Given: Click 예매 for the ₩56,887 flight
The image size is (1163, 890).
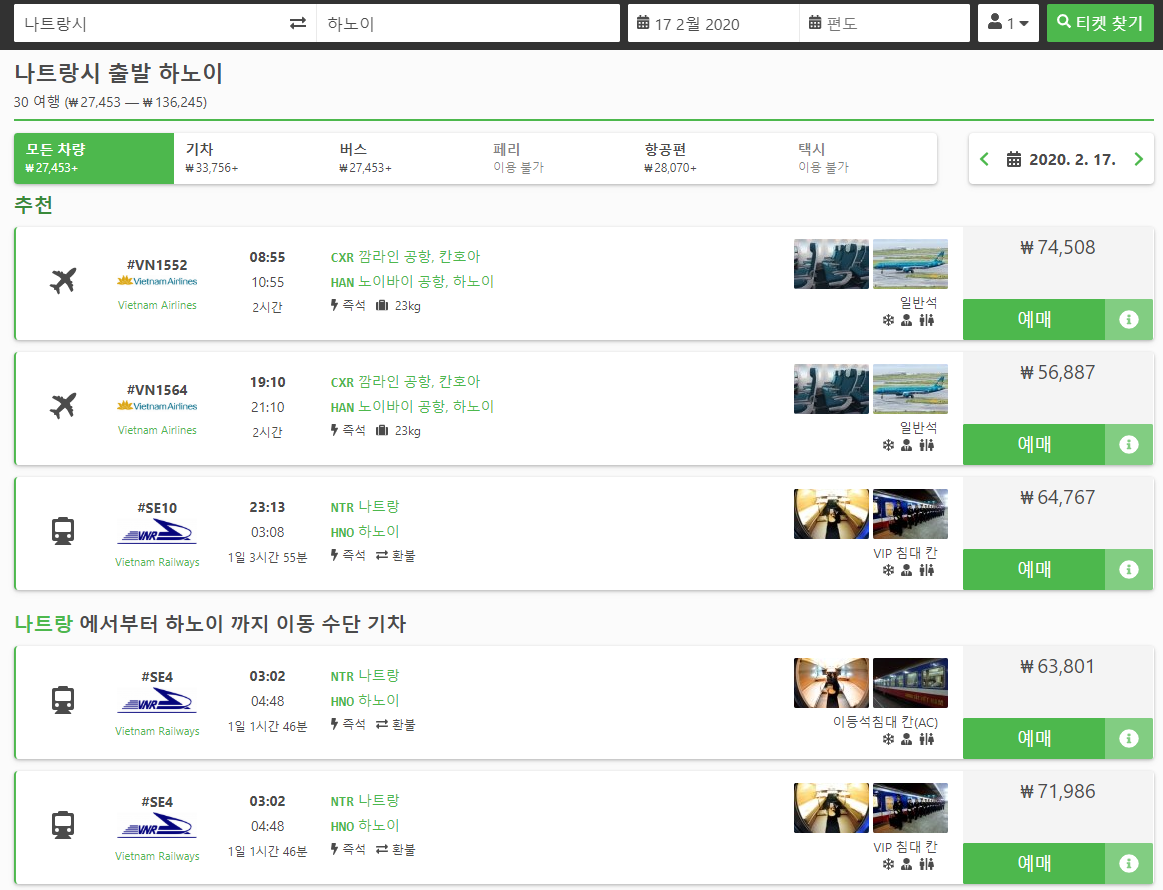Looking at the screenshot, I should point(1034,444).
